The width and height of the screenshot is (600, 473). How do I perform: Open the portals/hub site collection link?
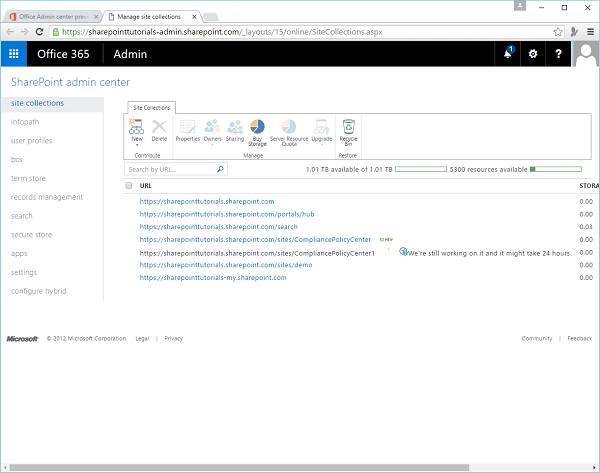point(227,214)
